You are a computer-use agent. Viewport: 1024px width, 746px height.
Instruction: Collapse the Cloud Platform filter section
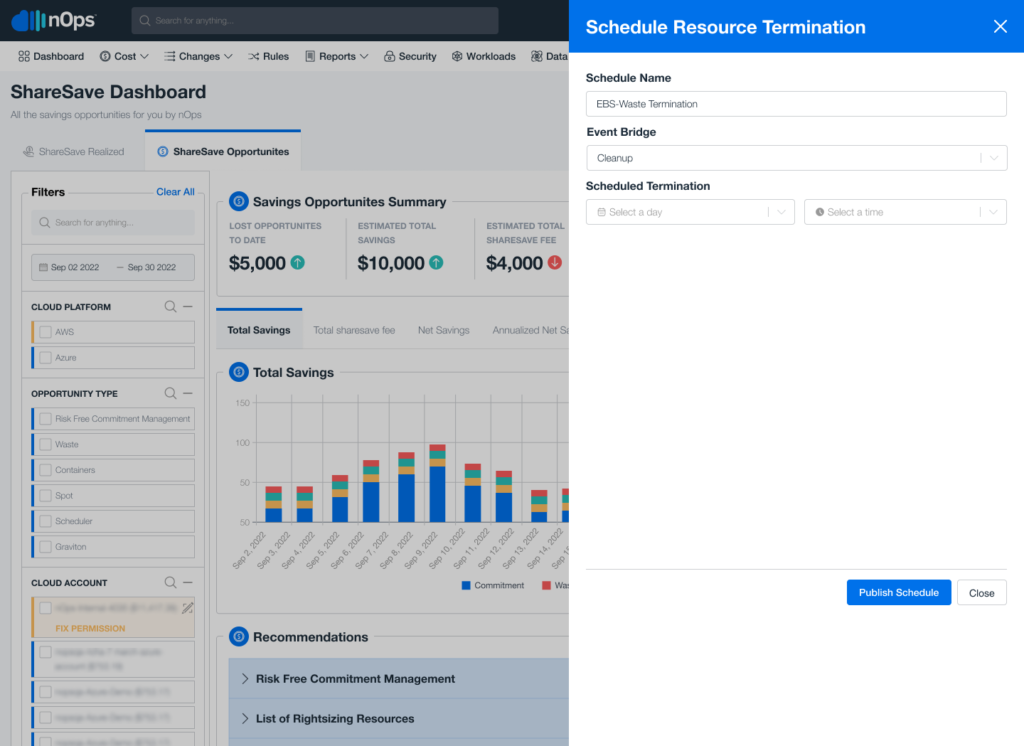point(188,306)
